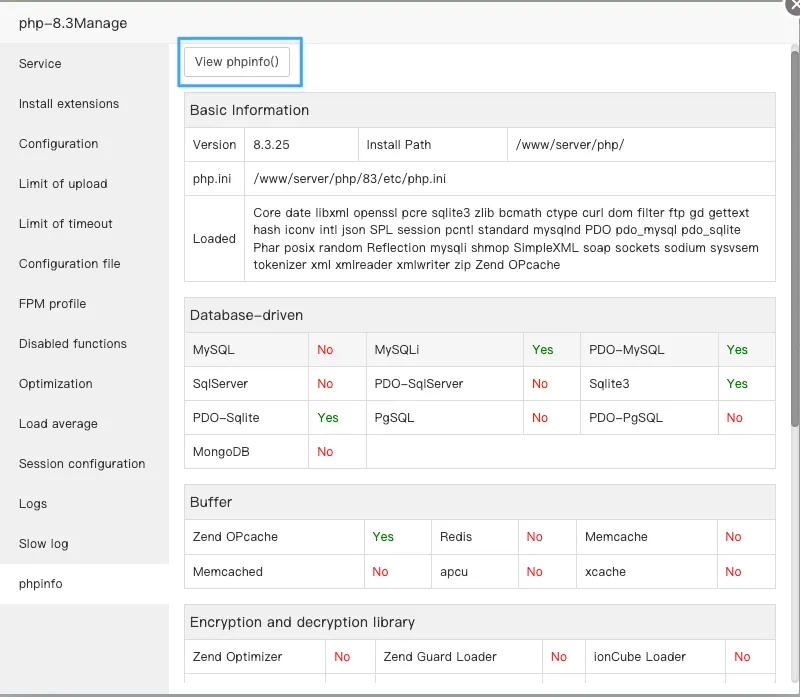The width and height of the screenshot is (800, 697).
Task: Show the Disabled functions list
Action: pos(73,344)
